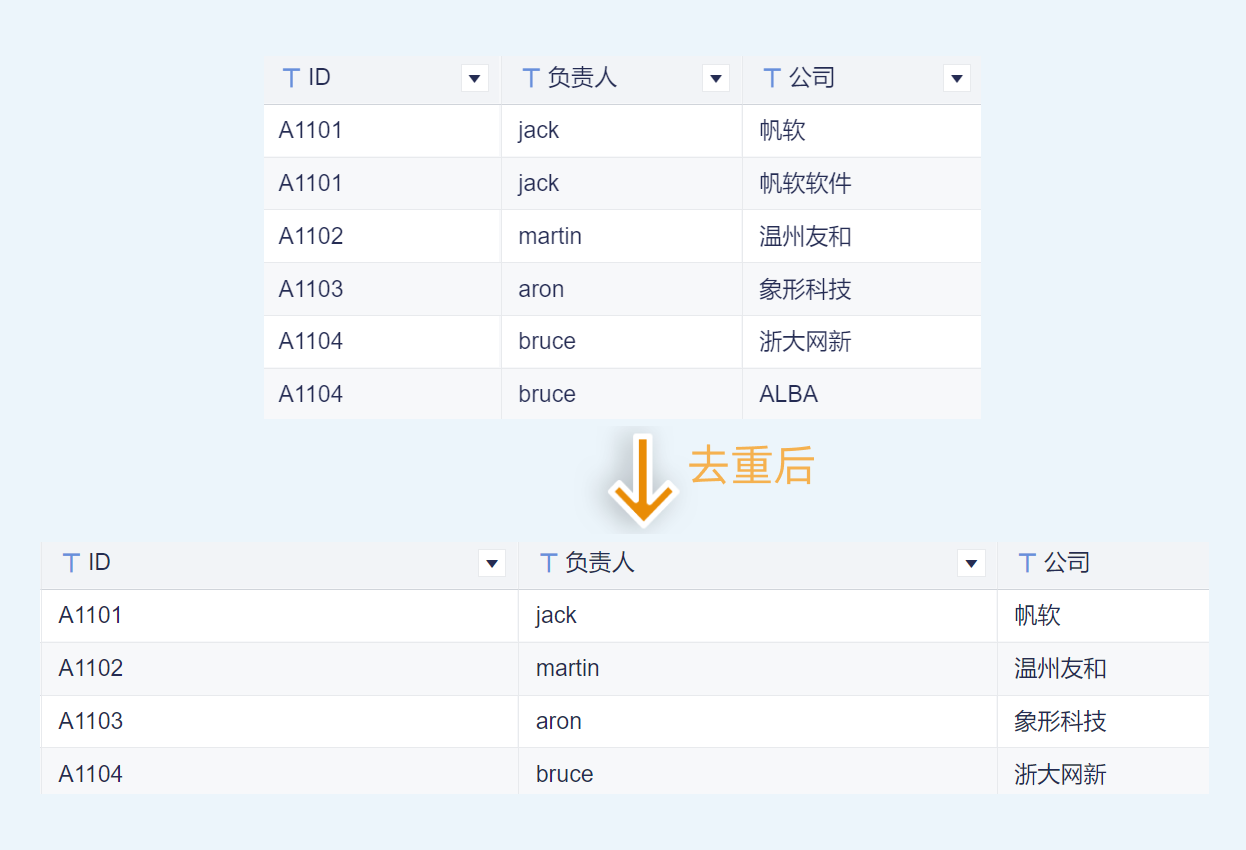Select the aron cell in the bottom table
This screenshot has height=850, width=1246.
coord(558,722)
